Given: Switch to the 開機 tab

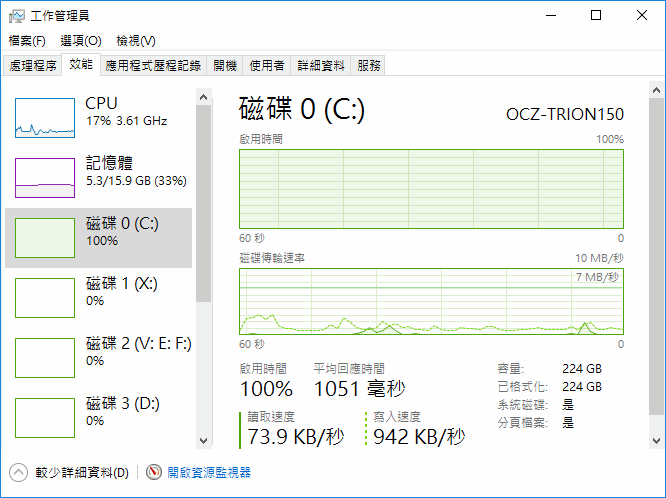Looking at the screenshot, I should pyautogui.click(x=225, y=65).
